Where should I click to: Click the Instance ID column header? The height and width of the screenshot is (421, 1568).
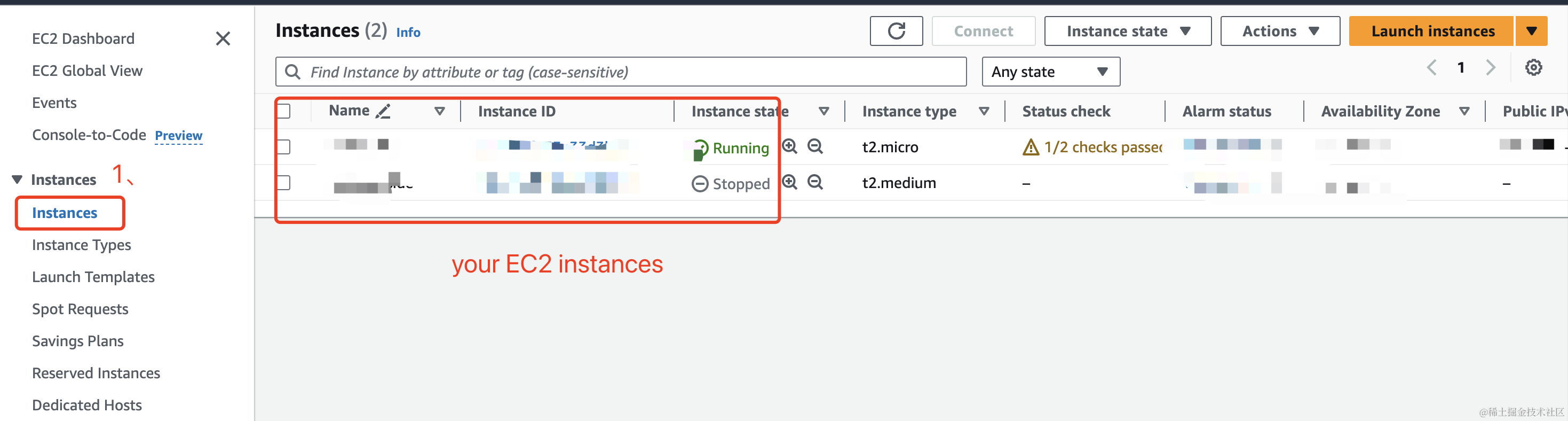(516, 112)
